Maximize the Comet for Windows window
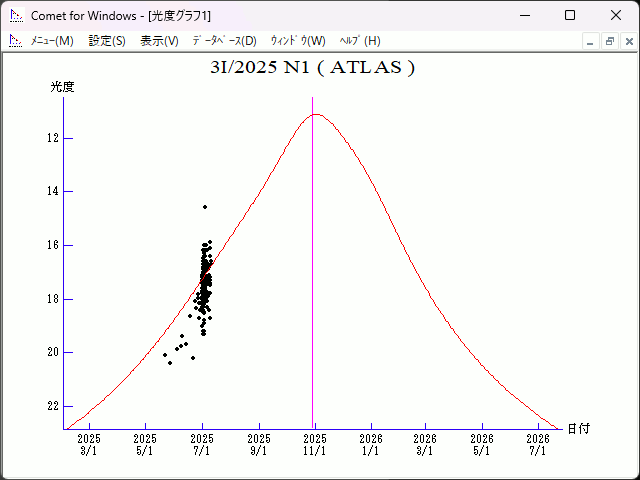640x480 pixels. (570, 16)
